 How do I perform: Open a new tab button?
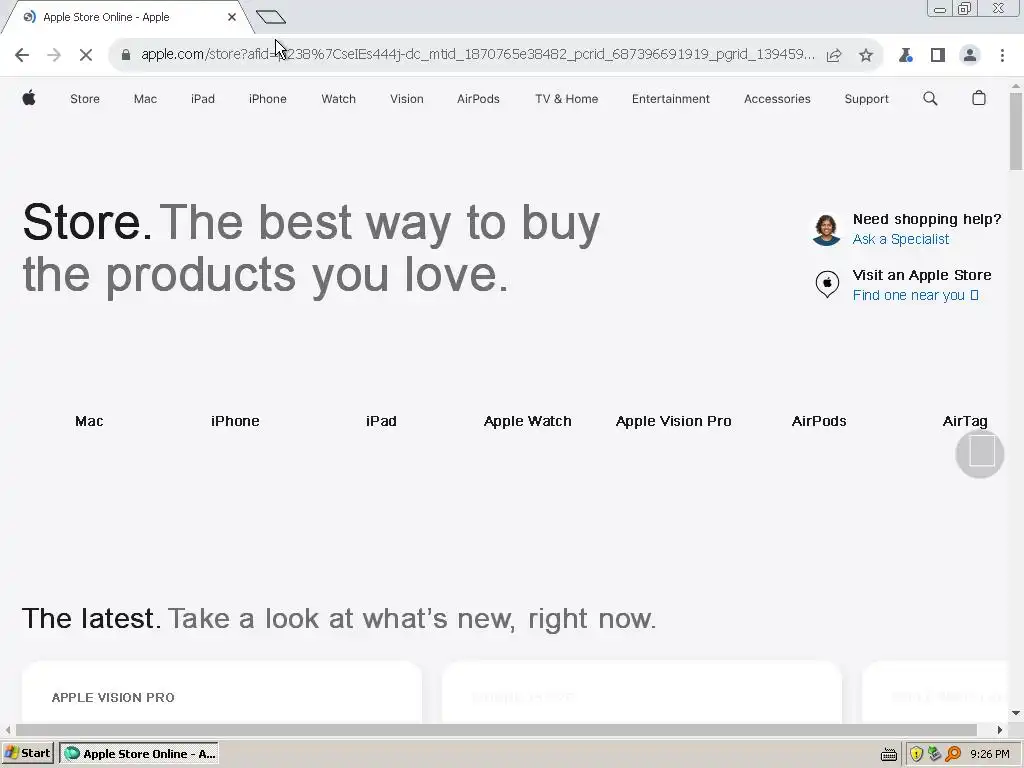point(270,16)
